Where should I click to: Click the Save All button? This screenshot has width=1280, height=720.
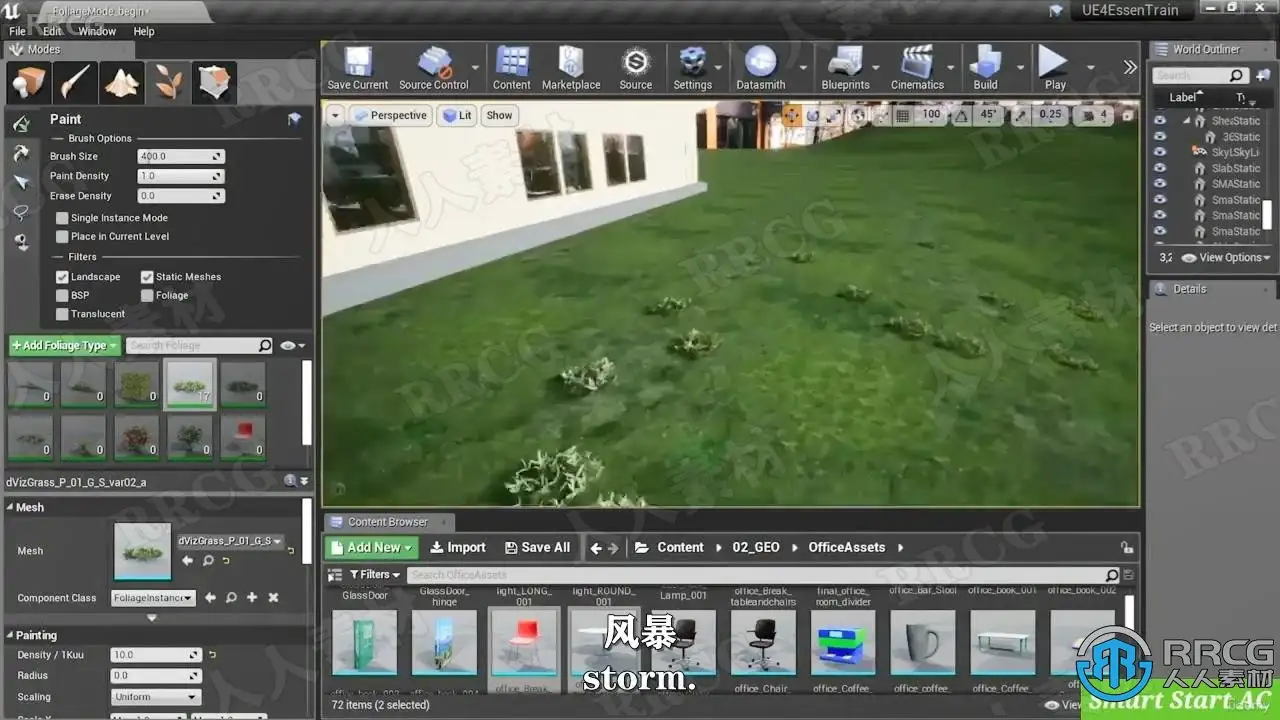538,547
